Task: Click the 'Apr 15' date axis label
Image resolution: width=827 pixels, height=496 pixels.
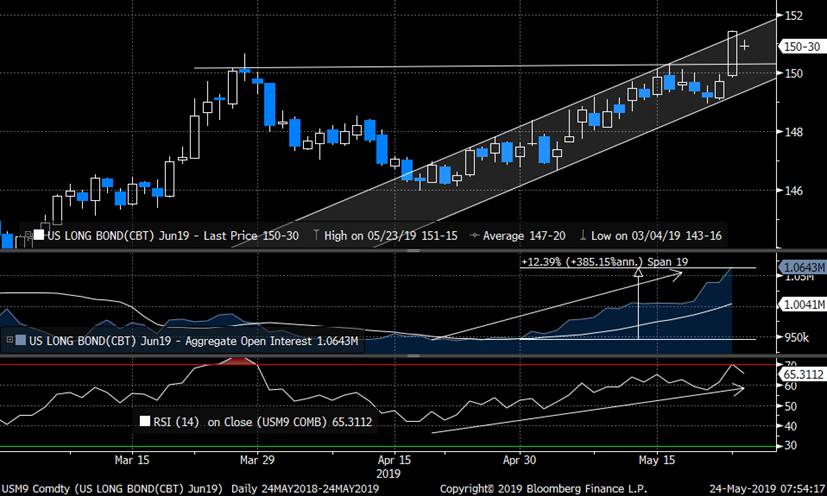Action: (x=394, y=460)
